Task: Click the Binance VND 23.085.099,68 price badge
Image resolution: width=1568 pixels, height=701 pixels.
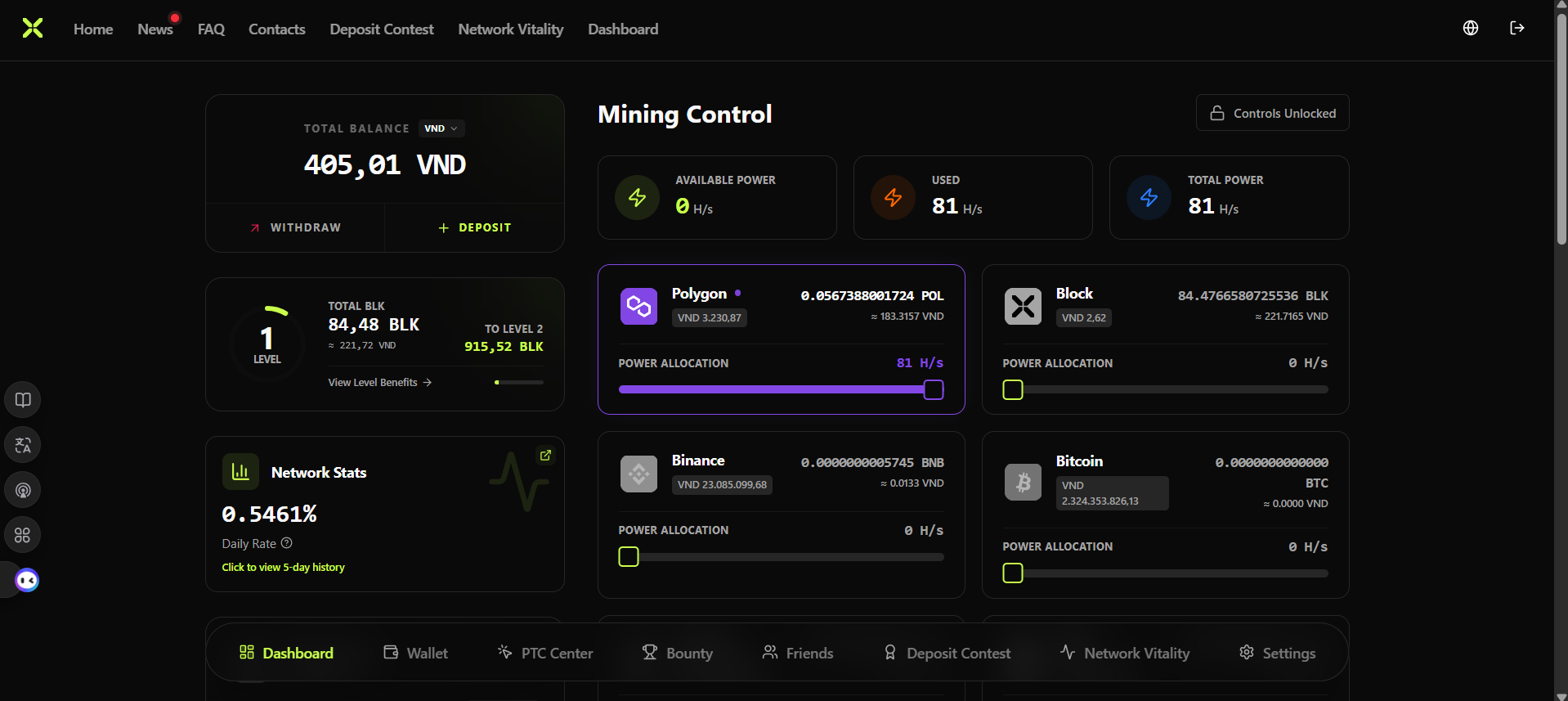Action: pyautogui.click(x=722, y=484)
